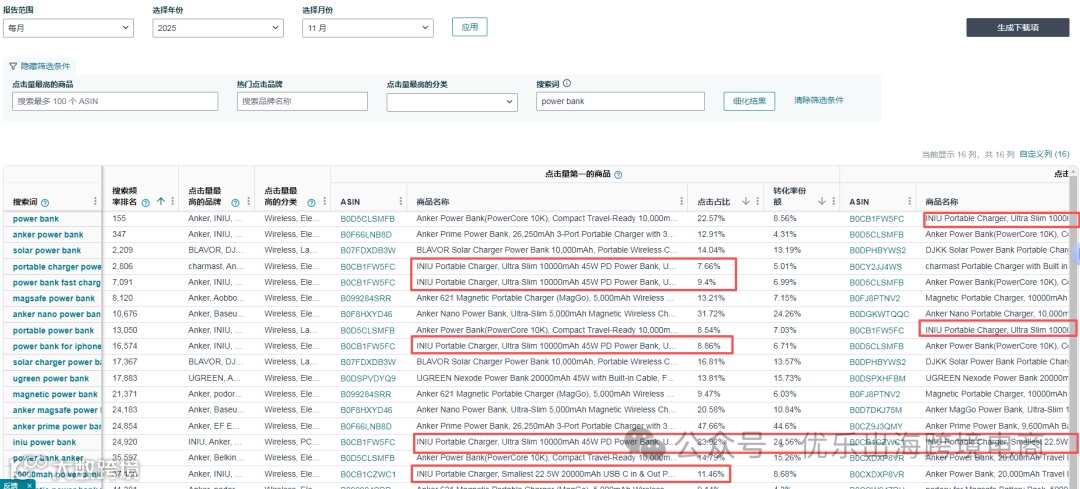Open the 选择月份 dropdown showing 11 月

(x=368, y=28)
